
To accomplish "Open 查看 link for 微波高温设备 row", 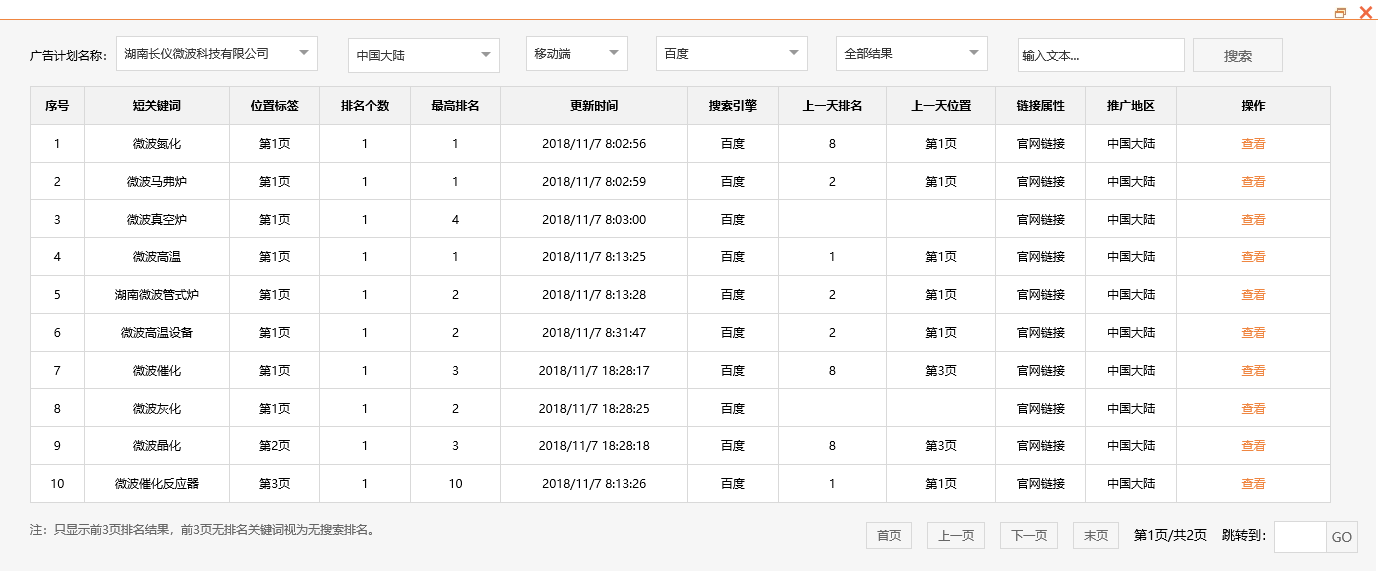I will 1253,333.
